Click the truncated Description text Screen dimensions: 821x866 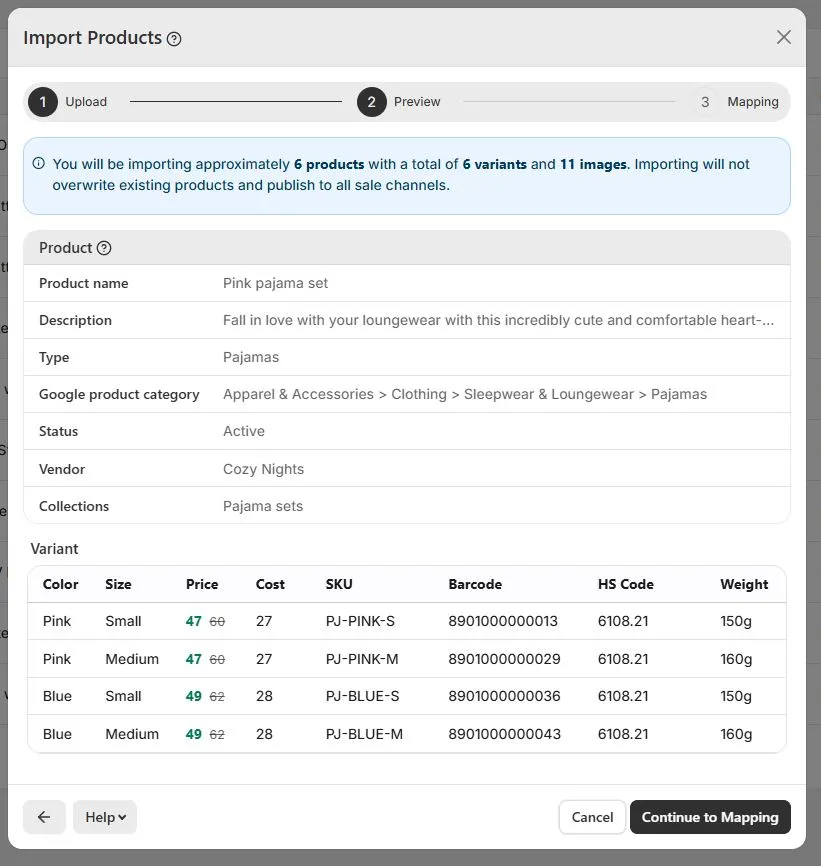(498, 320)
